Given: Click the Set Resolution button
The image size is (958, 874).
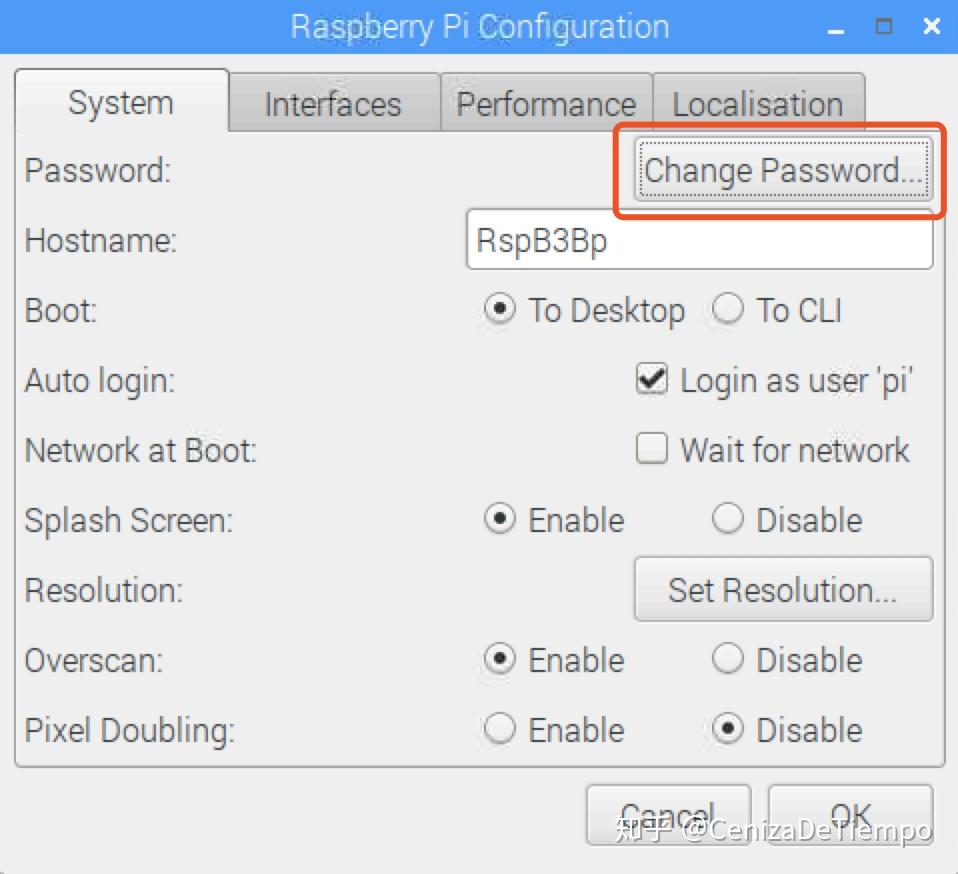Looking at the screenshot, I should click(783, 590).
